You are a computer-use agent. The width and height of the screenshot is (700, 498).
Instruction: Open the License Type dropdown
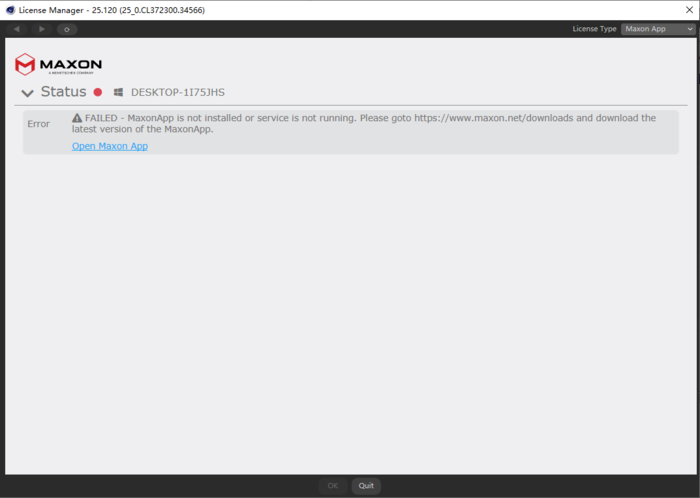(657, 29)
